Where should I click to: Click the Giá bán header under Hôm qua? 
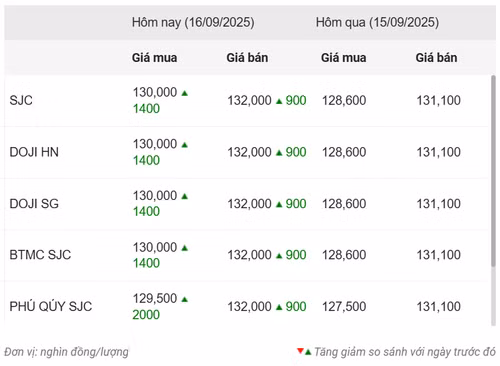tap(436, 58)
